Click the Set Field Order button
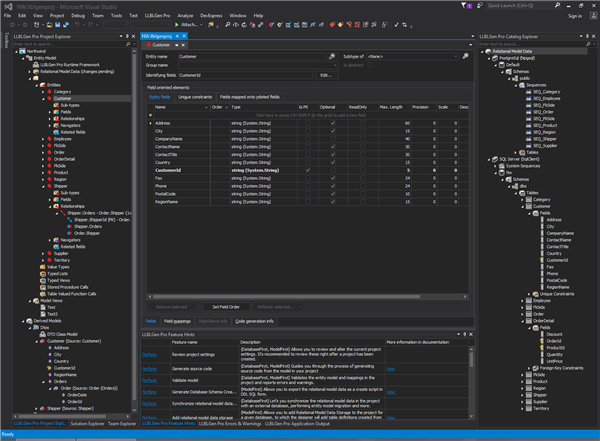 click(226, 306)
